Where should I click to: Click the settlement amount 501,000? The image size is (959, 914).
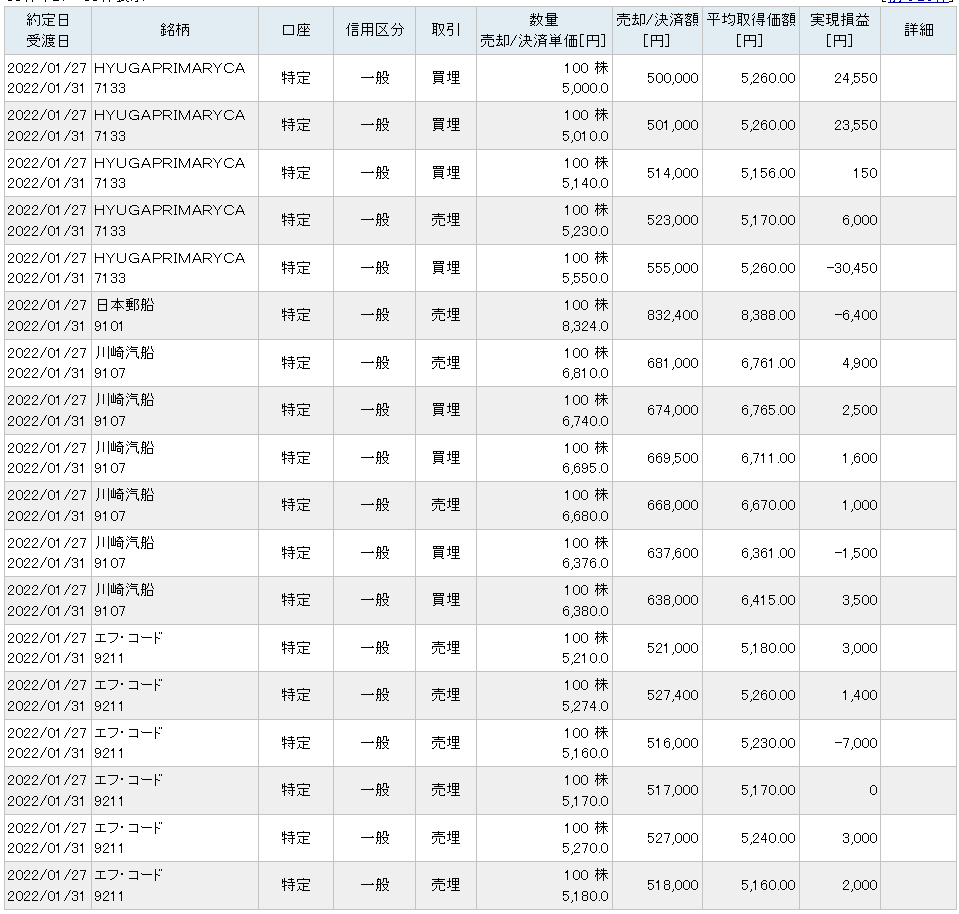[x=672, y=125]
